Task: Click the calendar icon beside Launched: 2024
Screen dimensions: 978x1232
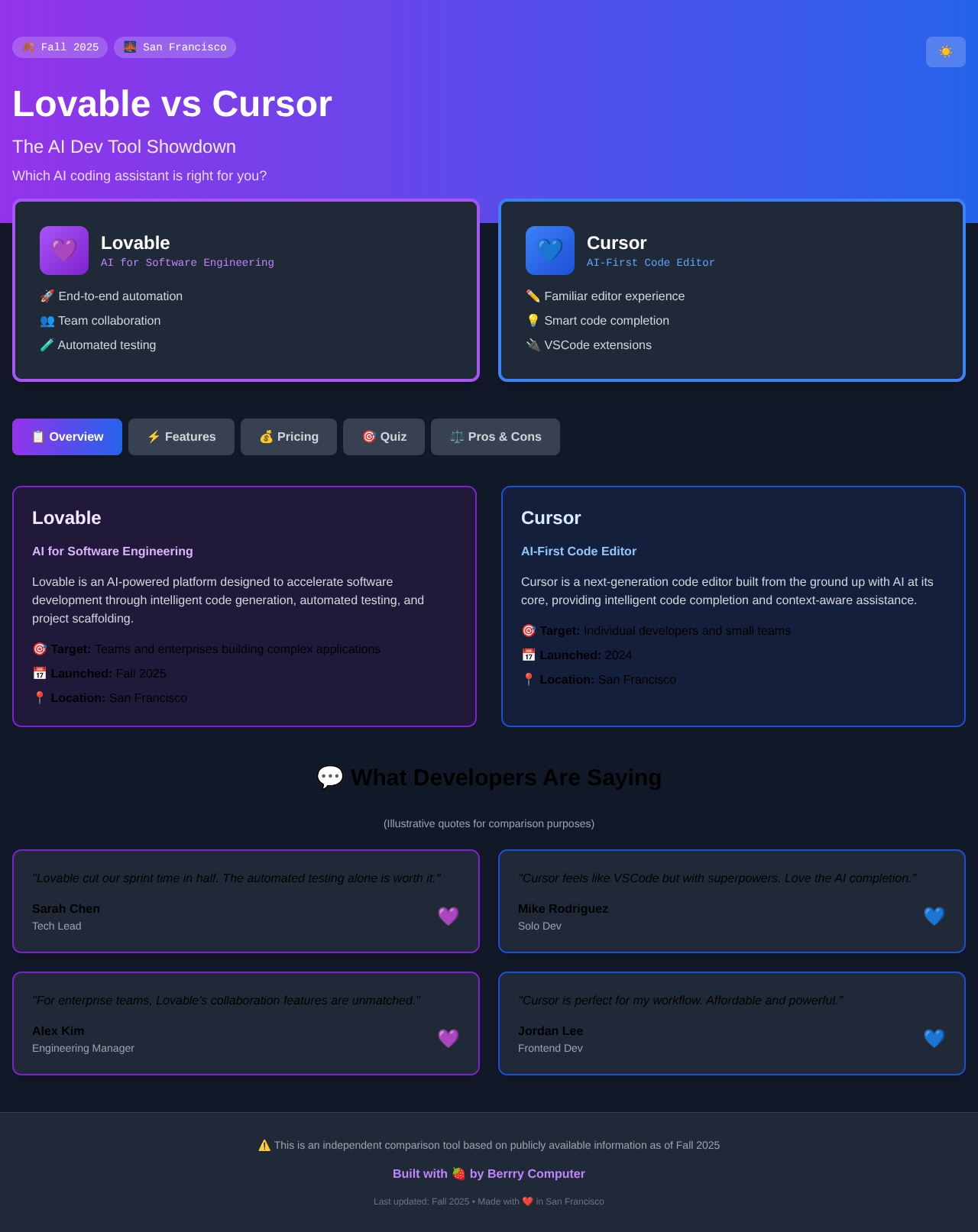Action: click(529, 655)
